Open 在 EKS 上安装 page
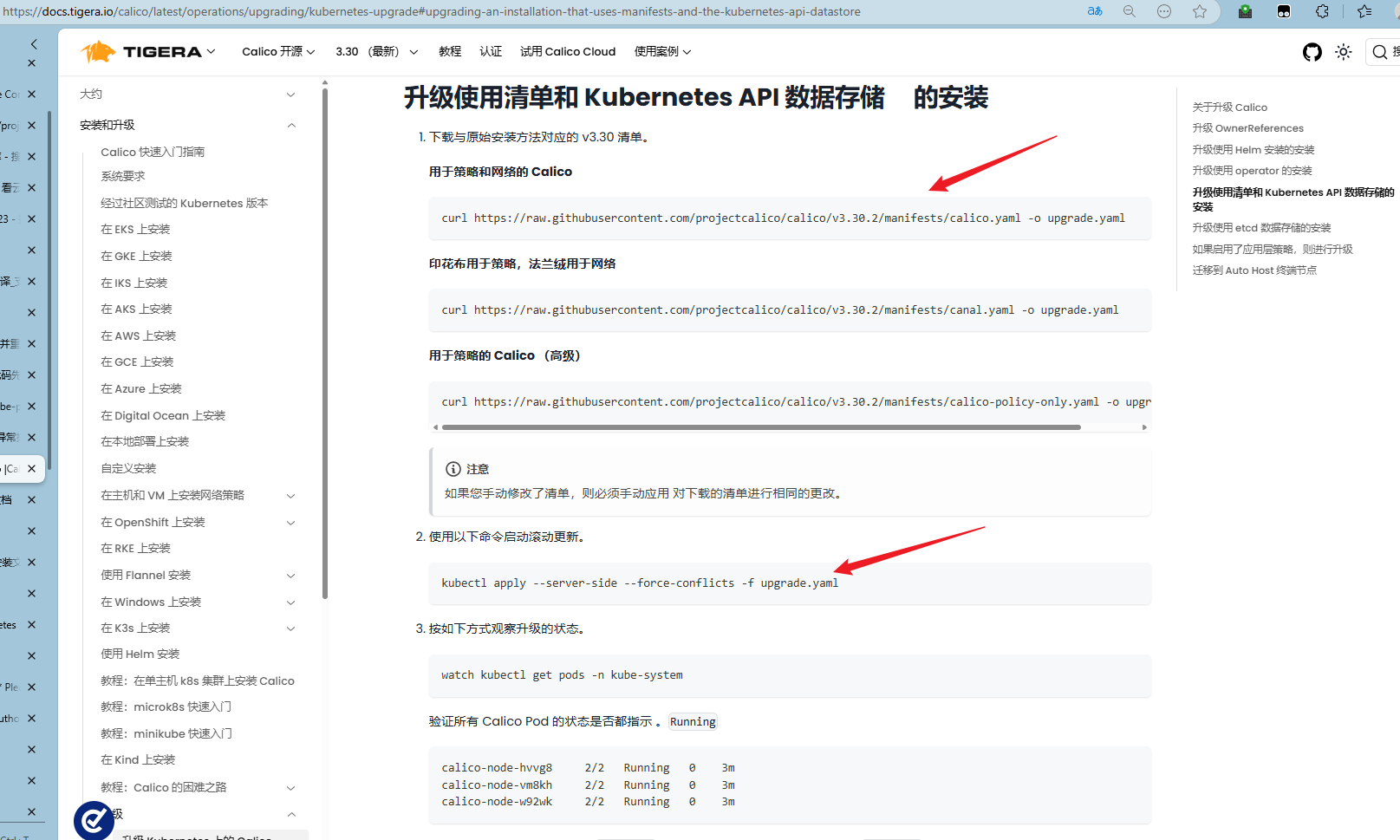Viewport: 1400px width, 840px height. coord(135,230)
